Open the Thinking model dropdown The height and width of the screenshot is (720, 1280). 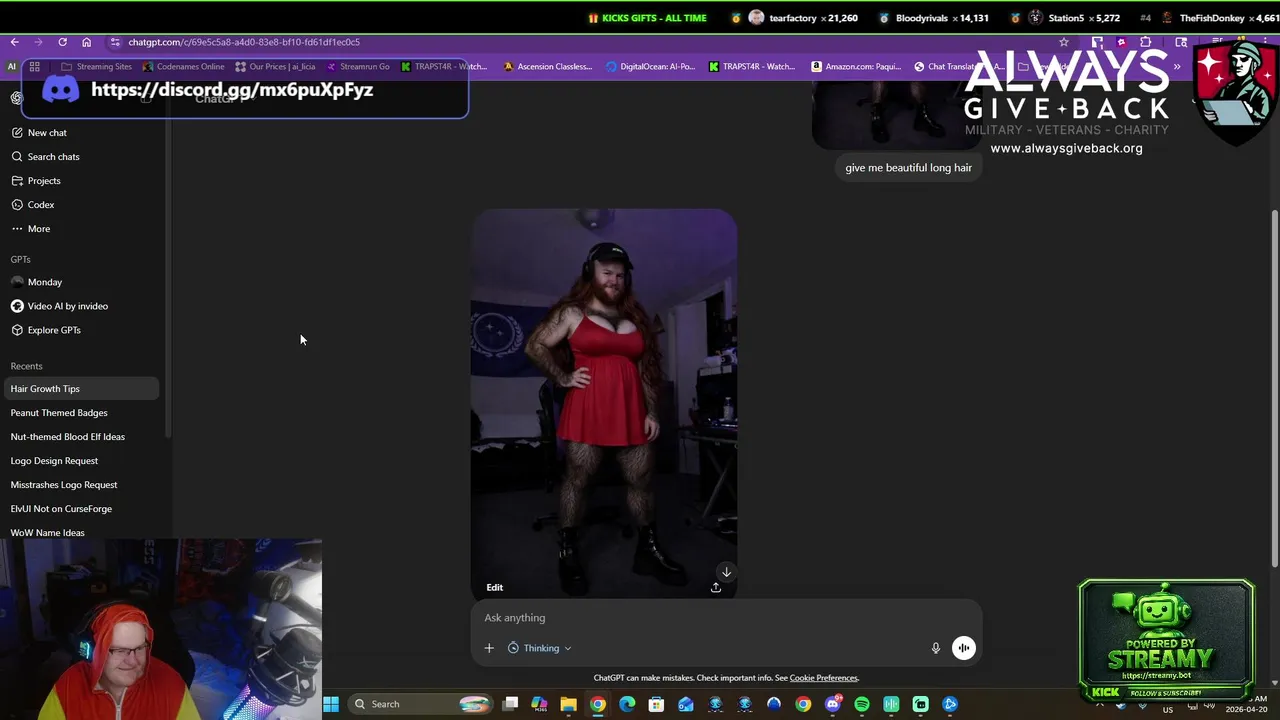point(539,648)
